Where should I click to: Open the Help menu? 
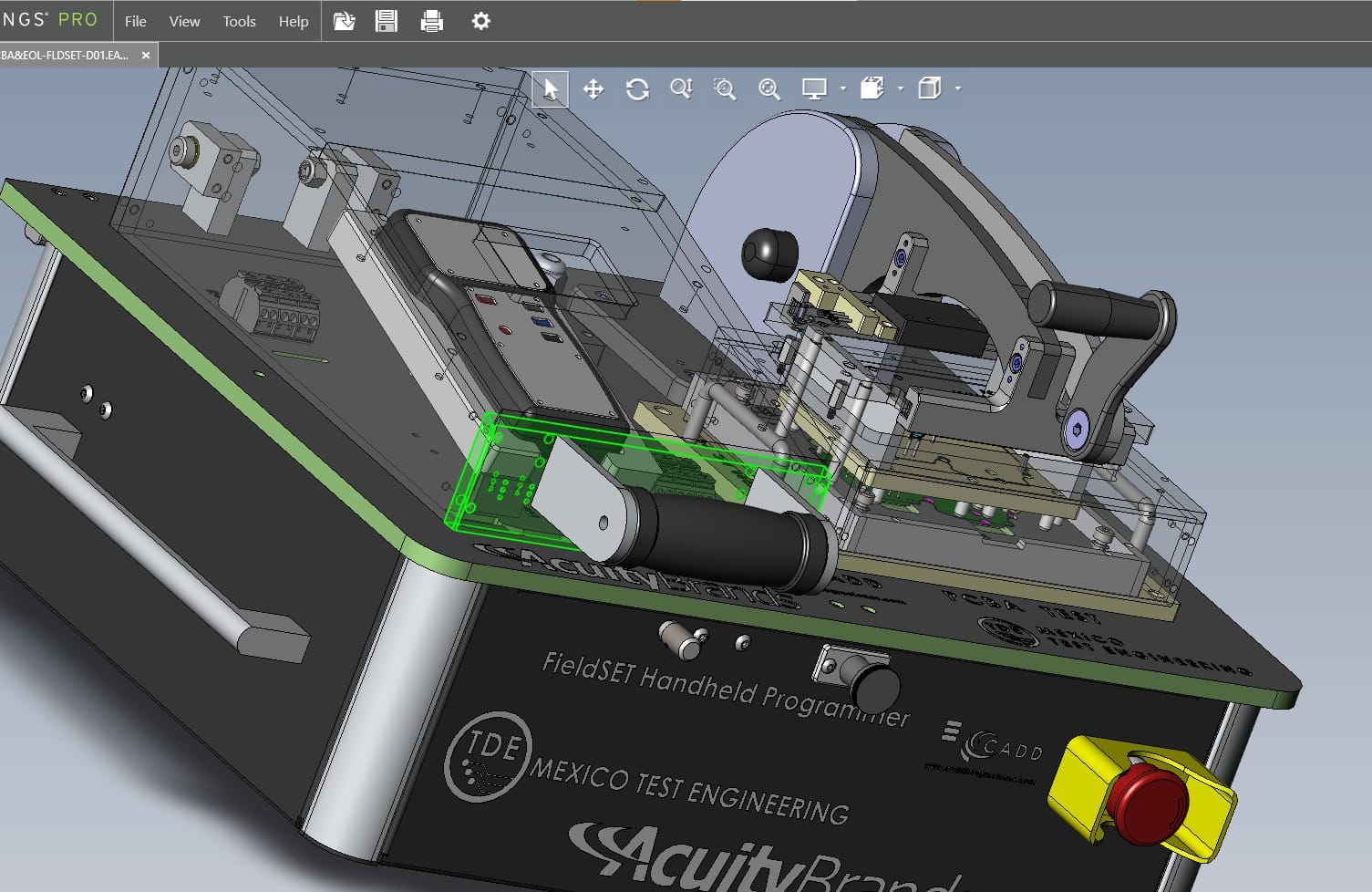click(x=293, y=21)
